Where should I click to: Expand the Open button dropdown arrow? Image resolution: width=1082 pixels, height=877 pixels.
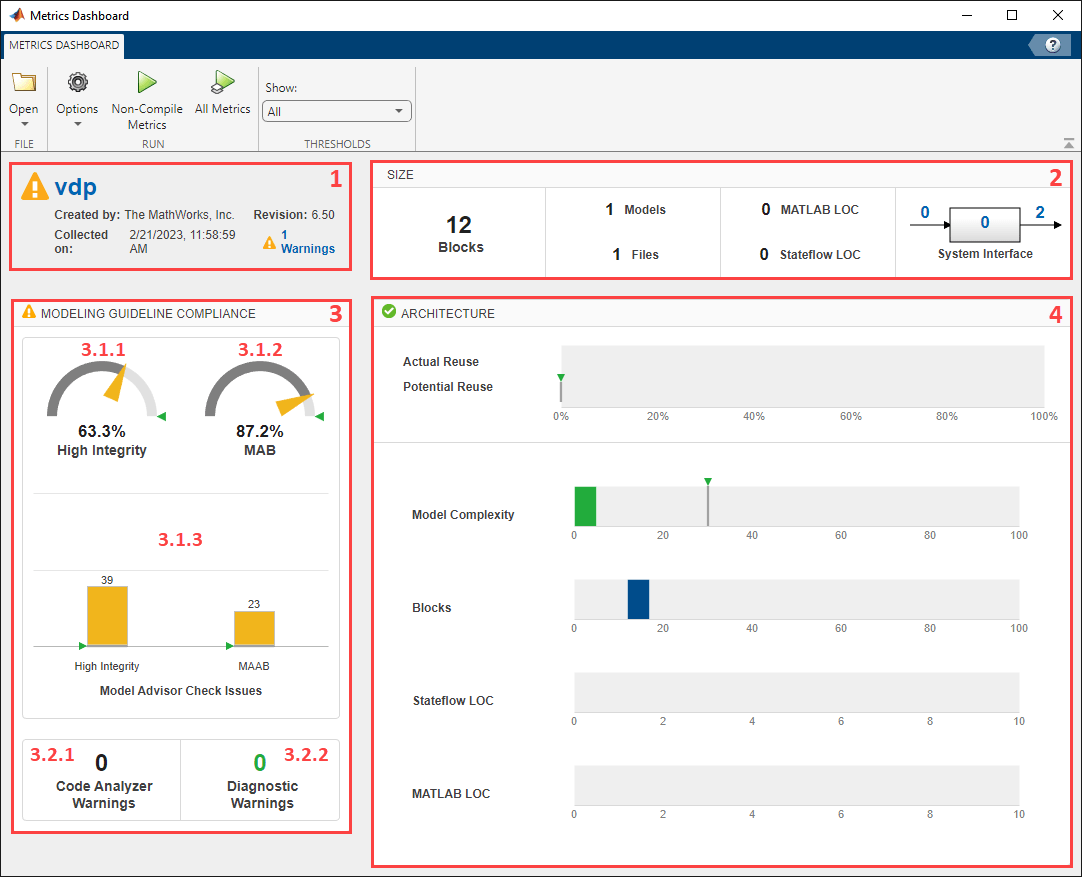click(23, 125)
